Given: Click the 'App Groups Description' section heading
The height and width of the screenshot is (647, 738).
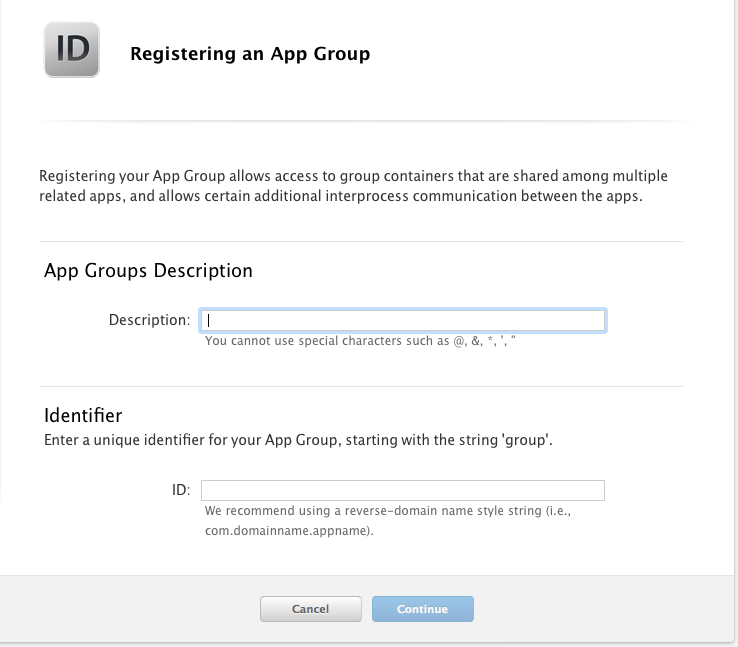Looking at the screenshot, I should point(148,271).
